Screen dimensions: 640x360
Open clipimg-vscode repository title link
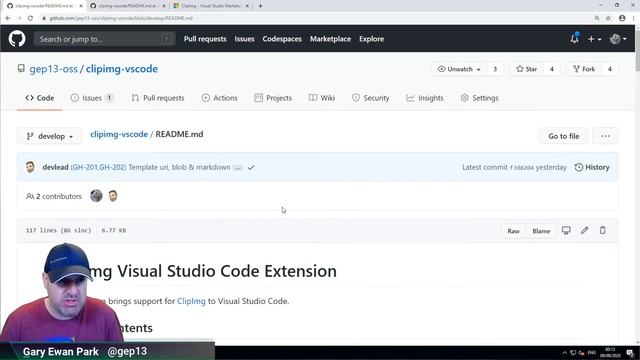[x=122, y=69]
